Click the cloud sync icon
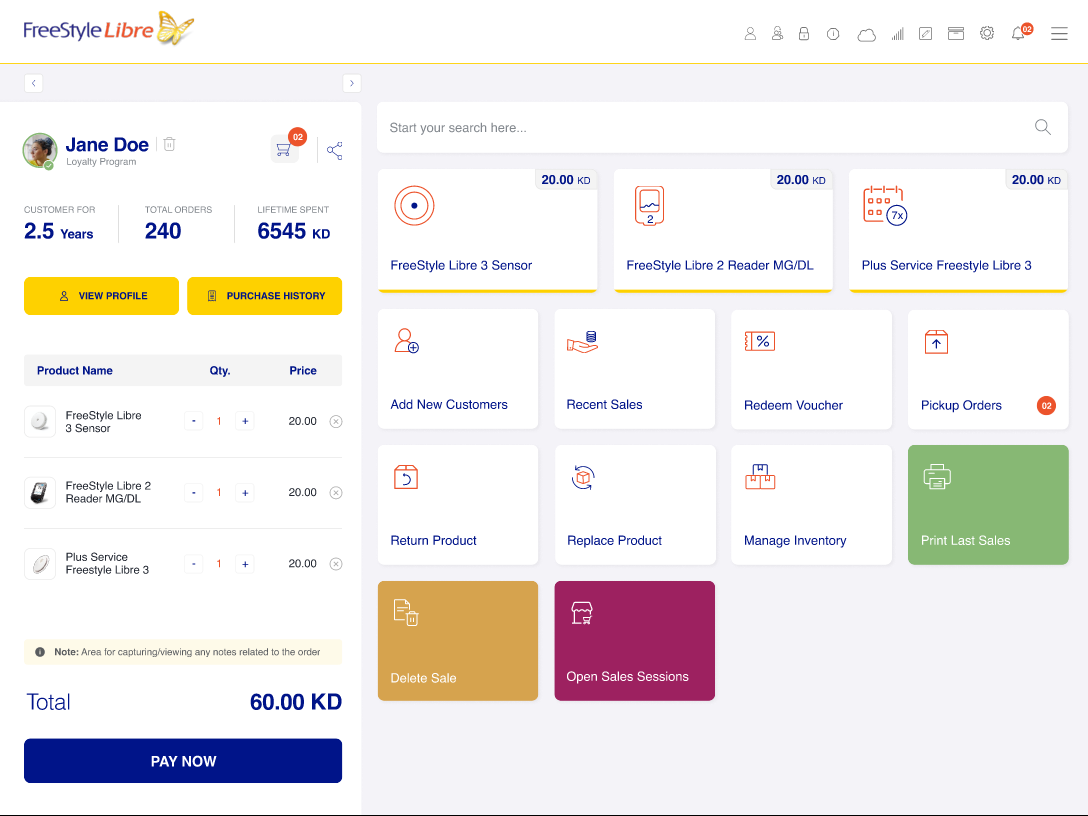This screenshot has height=816, width=1088. 866,35
